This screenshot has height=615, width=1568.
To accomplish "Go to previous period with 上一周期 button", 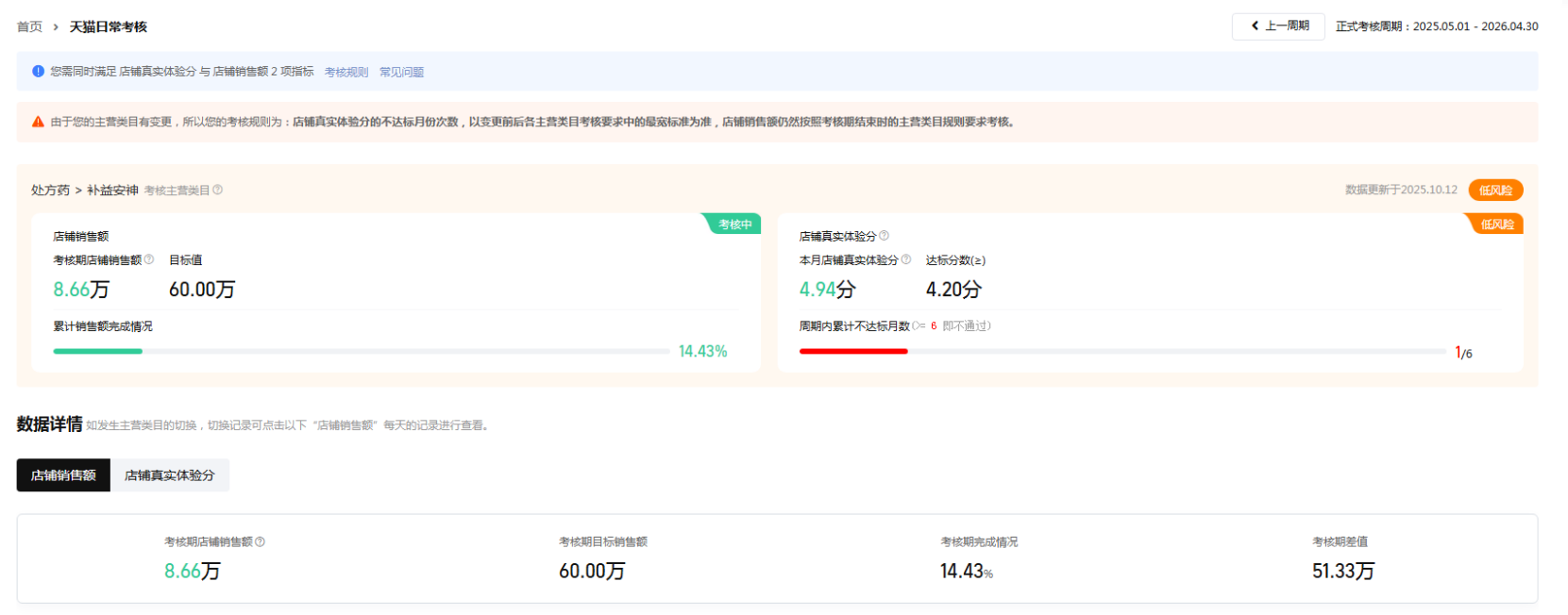I will coord(1278,26).
